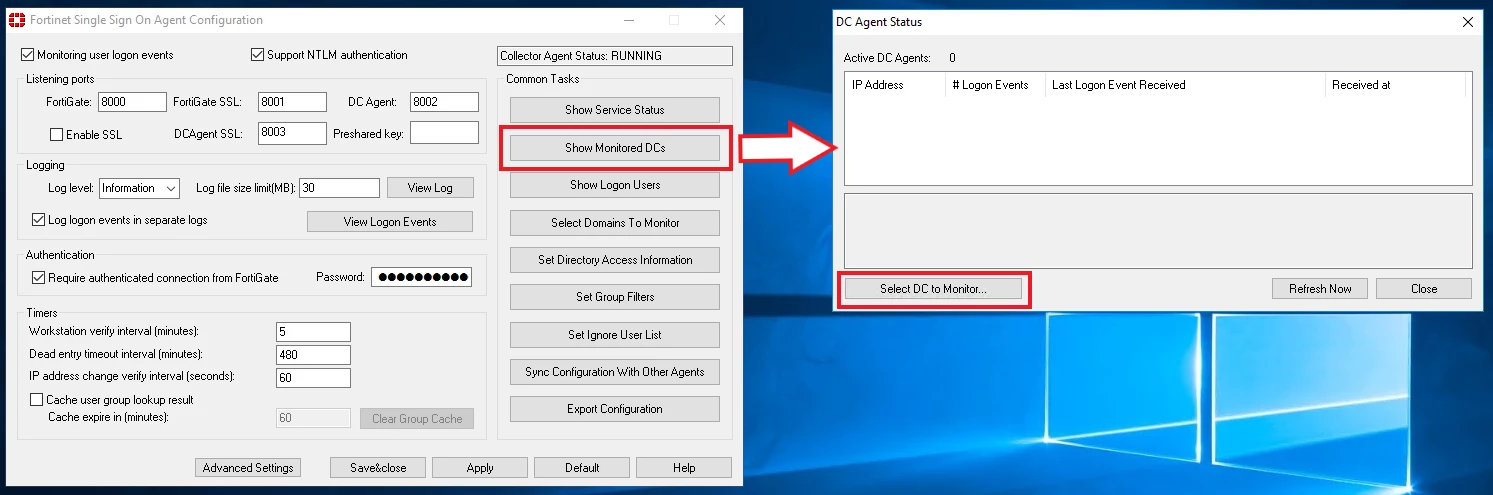Click Collector Agent Status: RUNNING text
This screenshot has width=1493, height=495.
click(581, 56)
